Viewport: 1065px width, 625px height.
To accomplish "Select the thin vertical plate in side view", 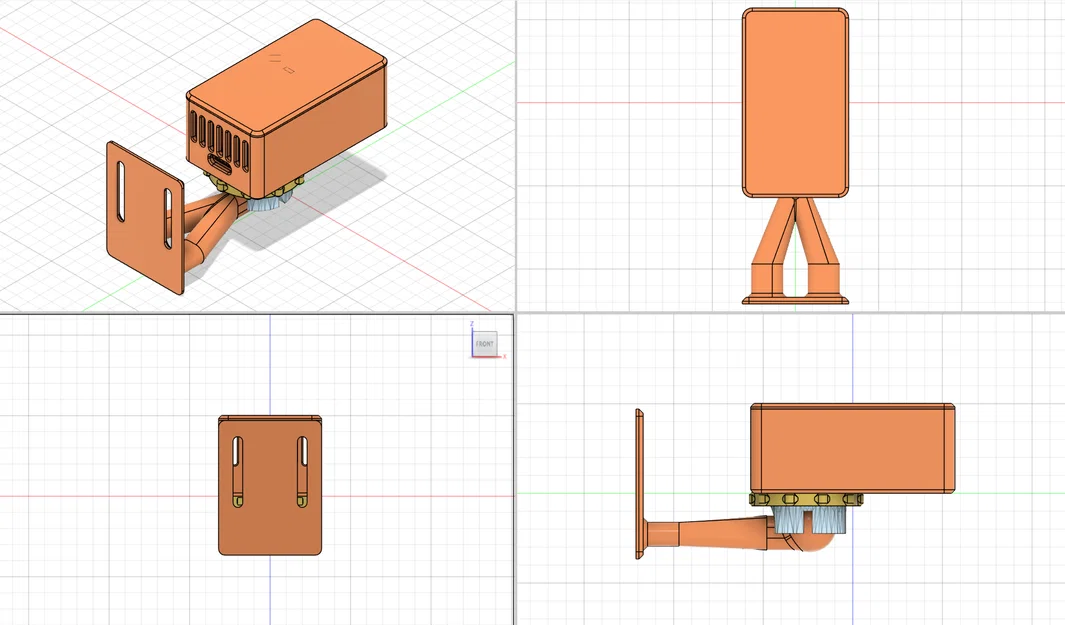I will [639, 484].
